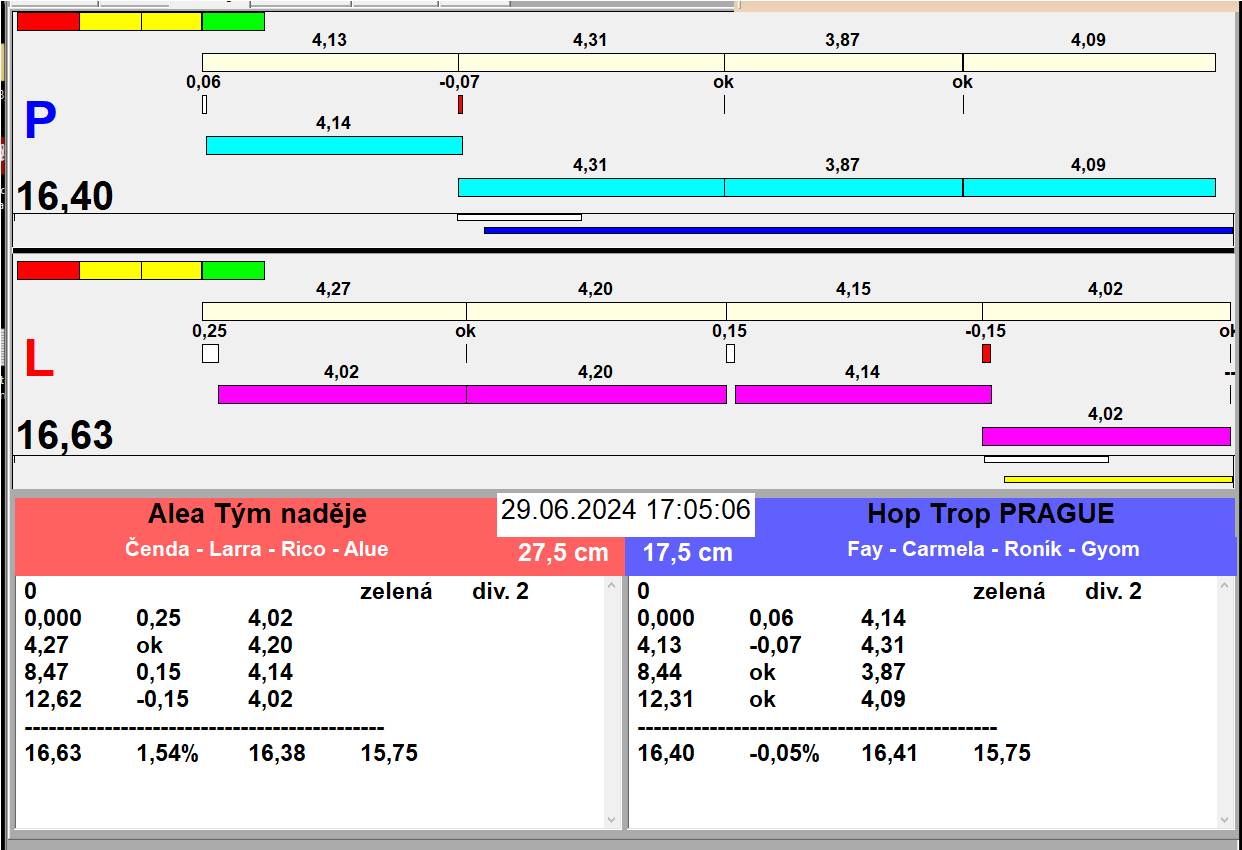Click zelená label in Alea panel

(396, 591)
